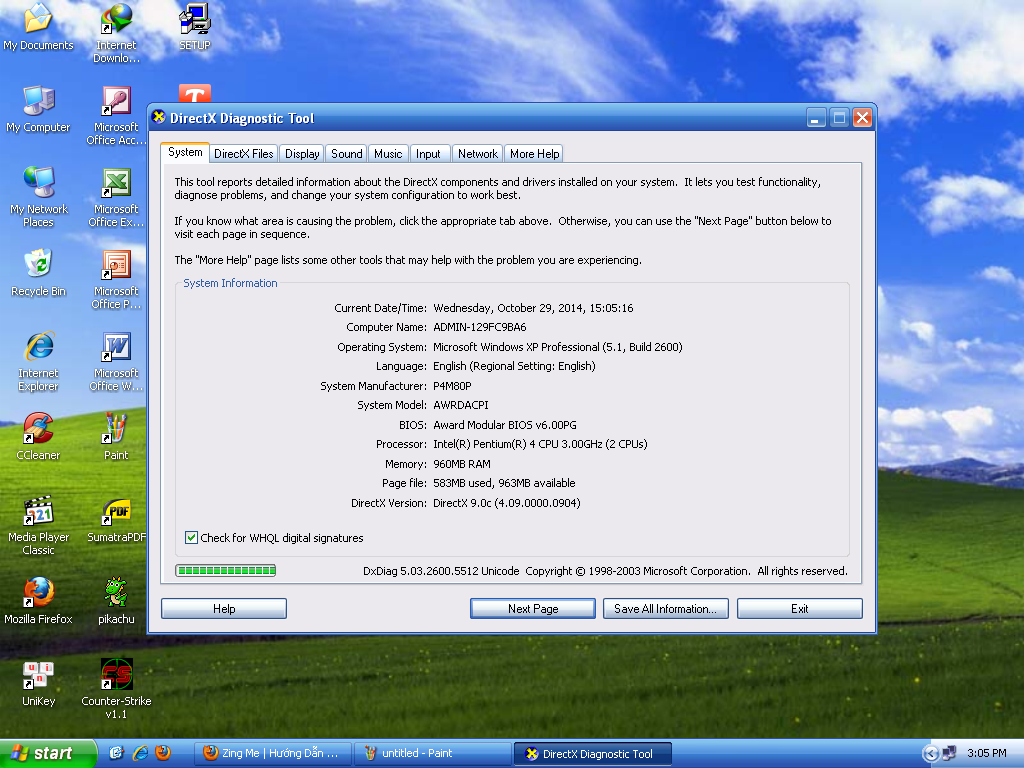The height and width of the screenshot is (768, 1024).
Task: Click the Save All Information button
Action: coord(665,609)
